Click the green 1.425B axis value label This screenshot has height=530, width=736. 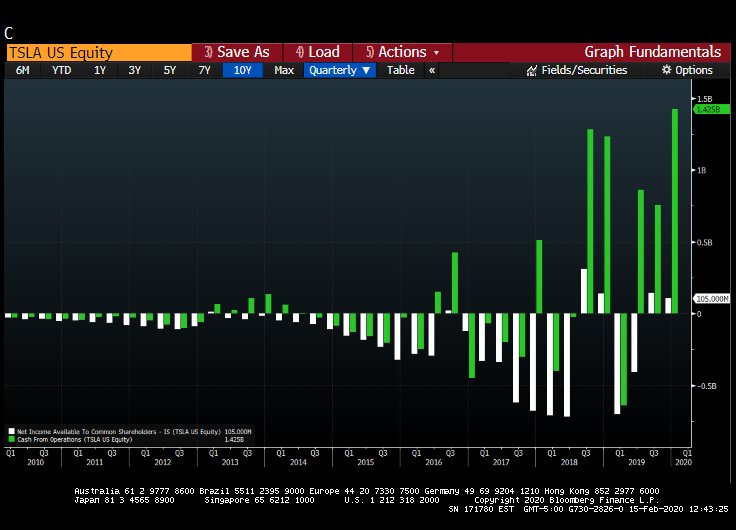(707, 110)
